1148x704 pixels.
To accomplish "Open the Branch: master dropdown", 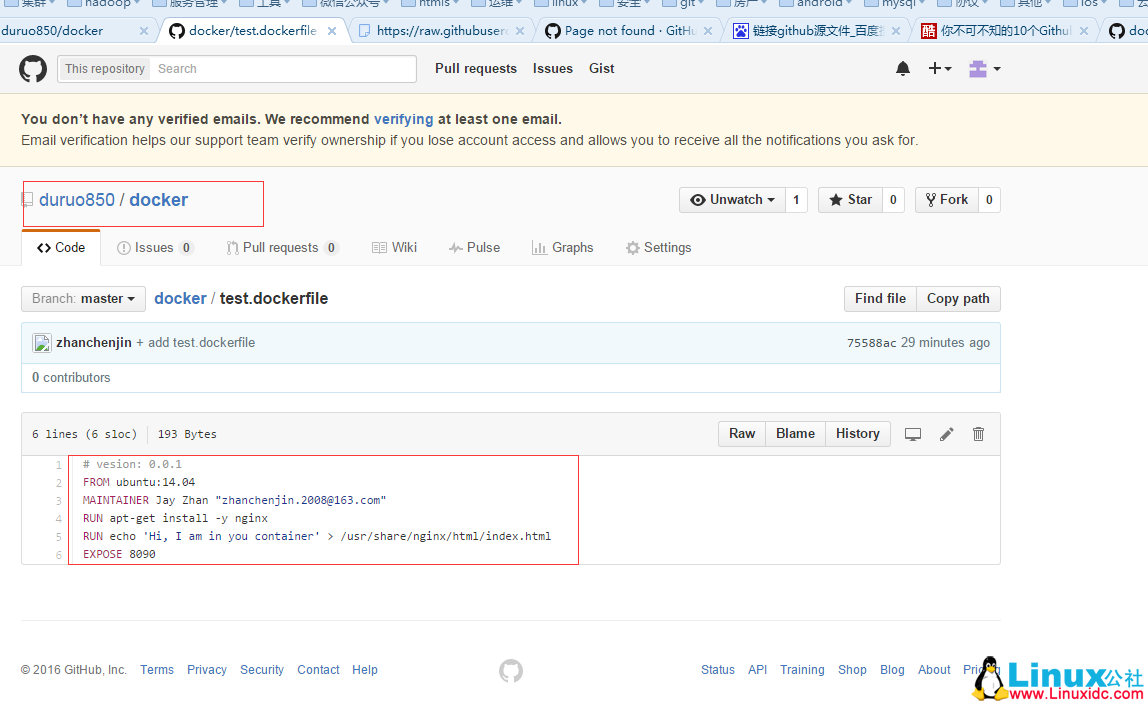I will click(83, 298).
